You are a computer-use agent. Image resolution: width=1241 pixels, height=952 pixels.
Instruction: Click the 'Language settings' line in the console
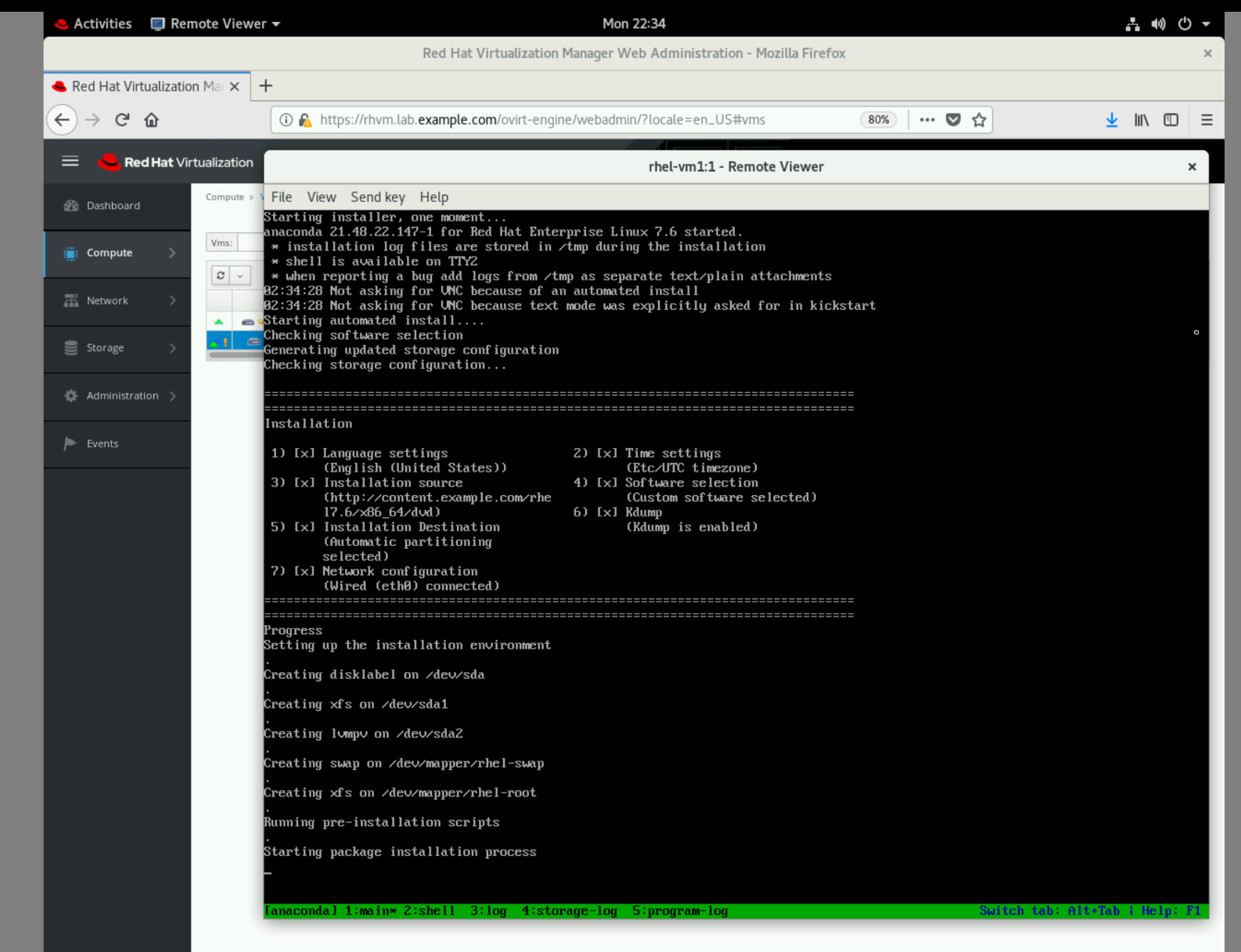click(360, 454)
